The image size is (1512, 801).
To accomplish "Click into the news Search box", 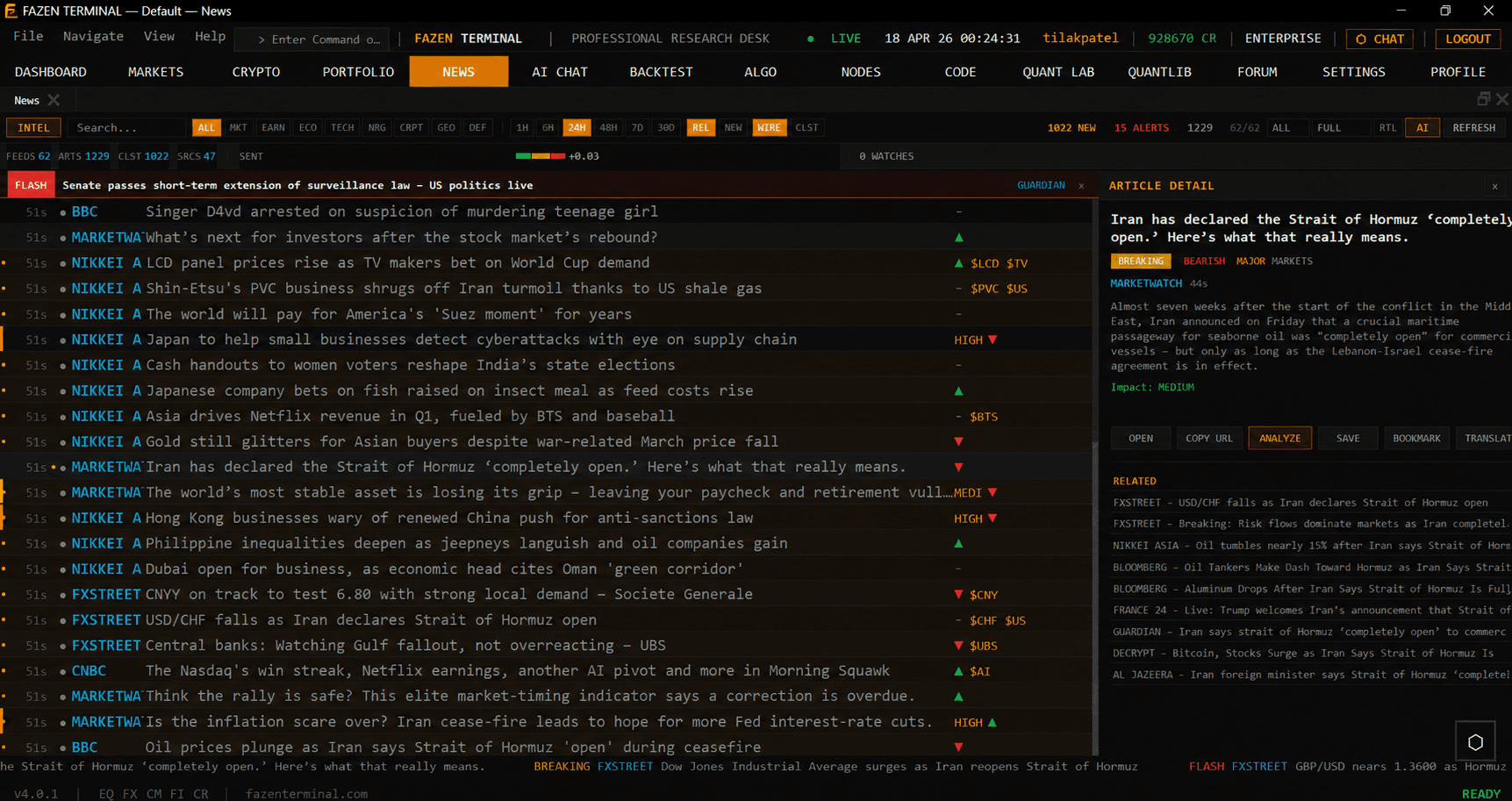I will [126, 128].
